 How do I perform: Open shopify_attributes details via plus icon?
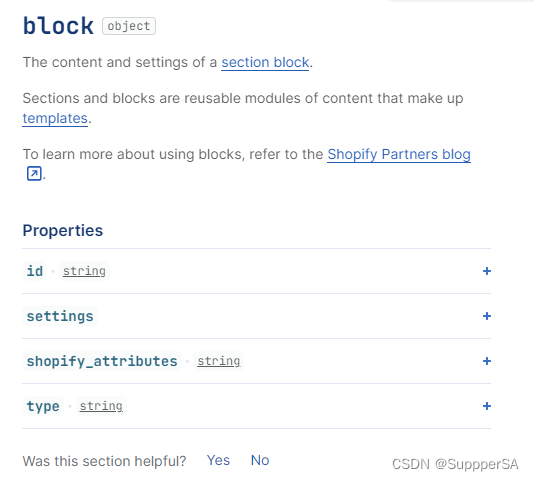487,361
